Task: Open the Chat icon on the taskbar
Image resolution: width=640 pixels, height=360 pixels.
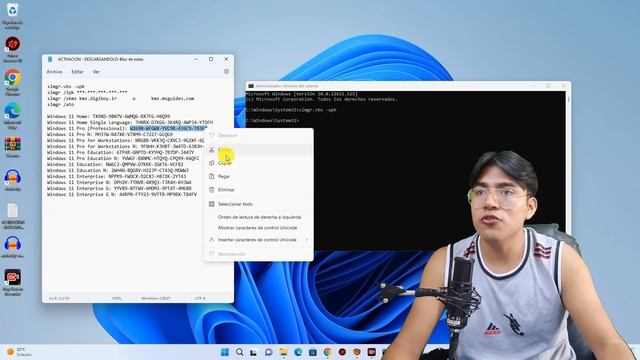Action: click(x=269, y=352)
